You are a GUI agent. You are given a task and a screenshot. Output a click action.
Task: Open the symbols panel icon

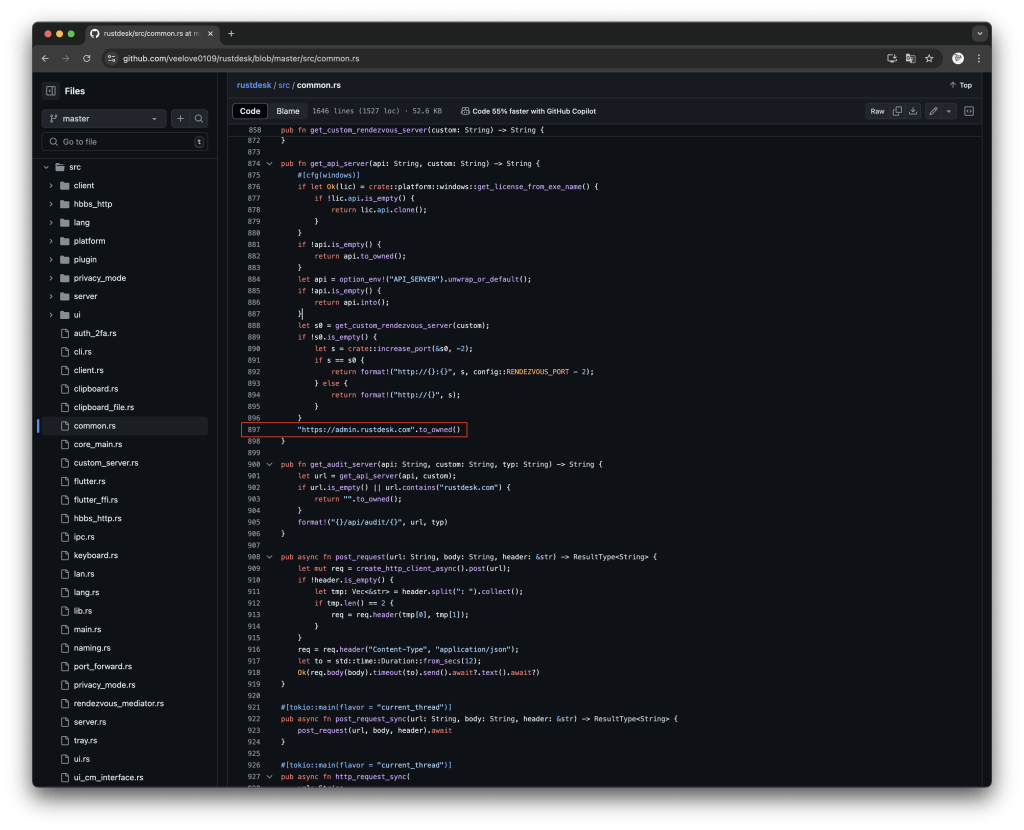968,111
